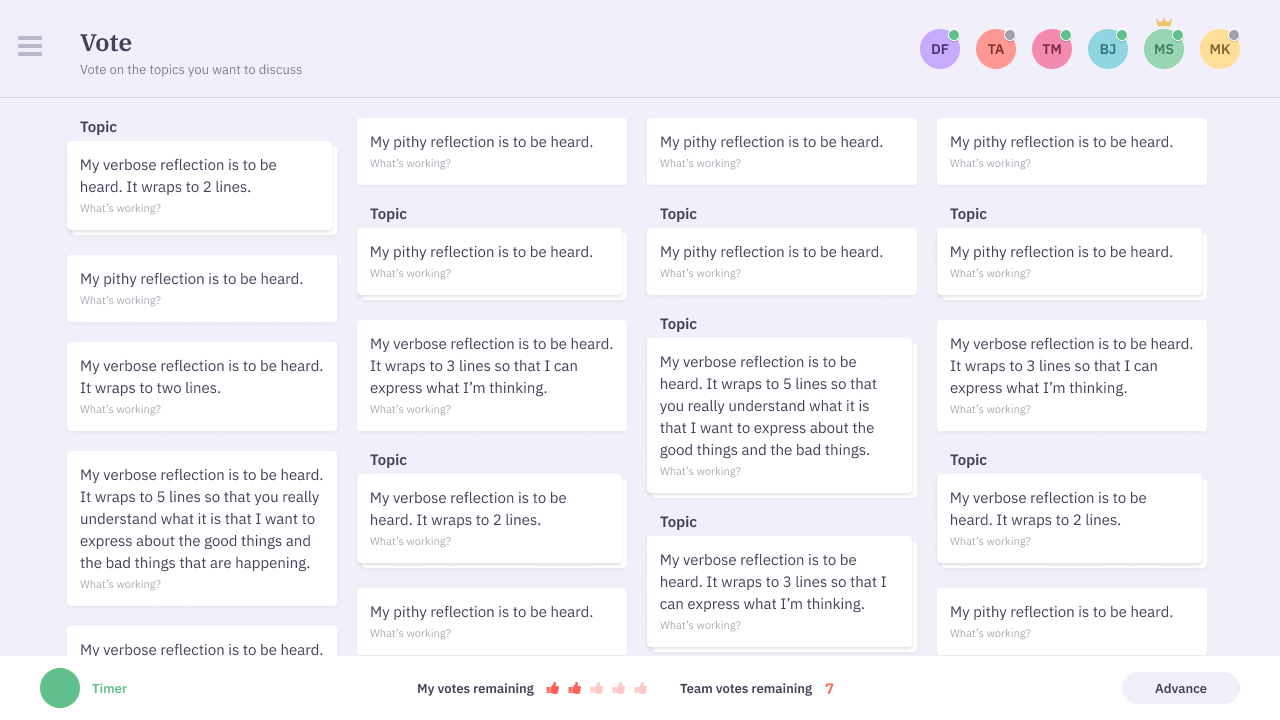Click the MS facilitator avatar

point(1163,48)
